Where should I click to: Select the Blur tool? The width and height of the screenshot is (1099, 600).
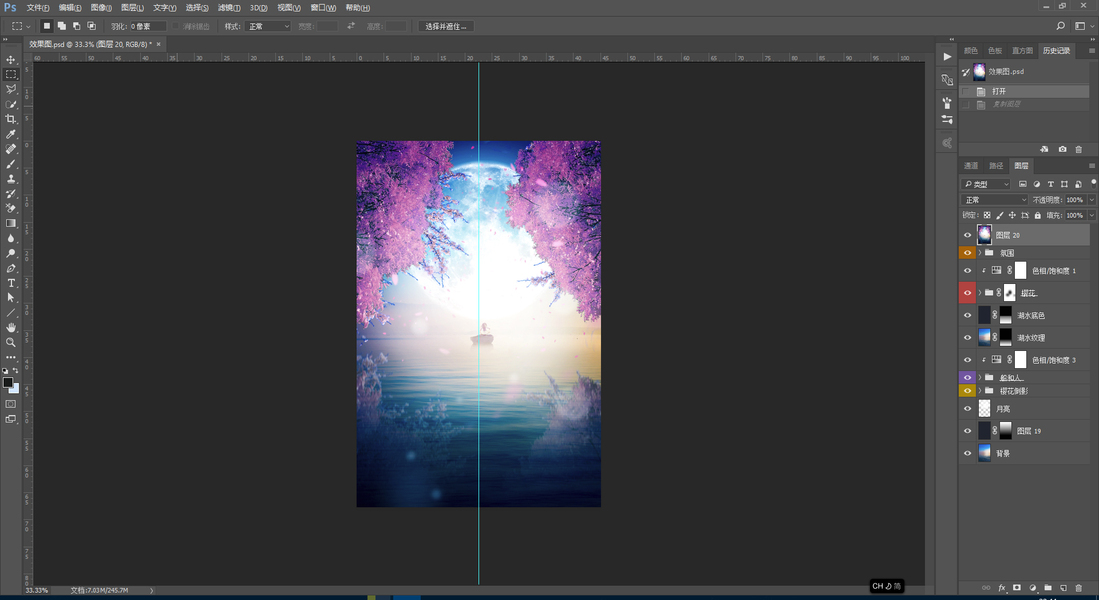coord(11,238)
